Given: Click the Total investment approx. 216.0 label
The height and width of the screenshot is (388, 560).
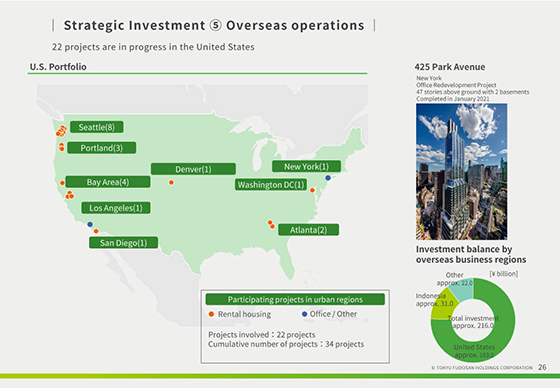Looking at the screenshot, I should click(x=473, y=322).
